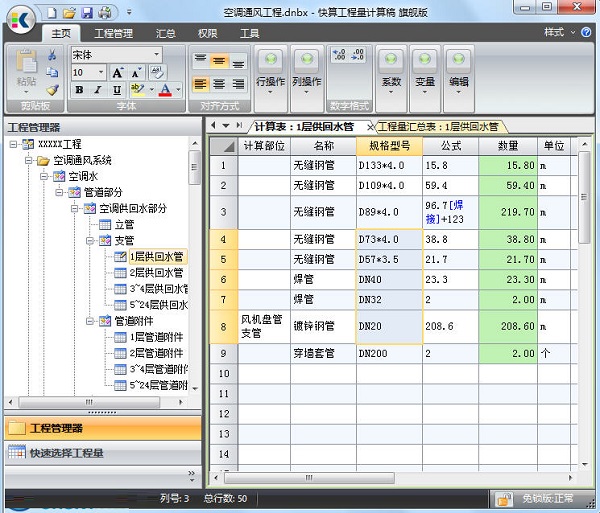Screen dimensions: 600x513
Task: Collapse the 空调水 tree node
Action: [45, 176]
